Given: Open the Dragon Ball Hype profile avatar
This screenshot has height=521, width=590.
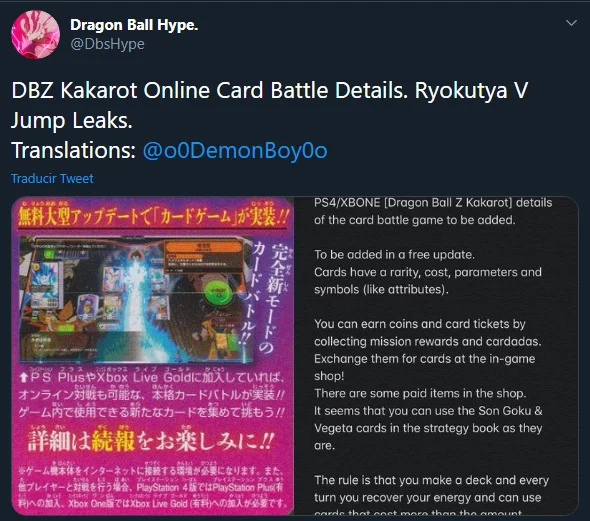Looking at the screenshot, I should coord(35,35).
